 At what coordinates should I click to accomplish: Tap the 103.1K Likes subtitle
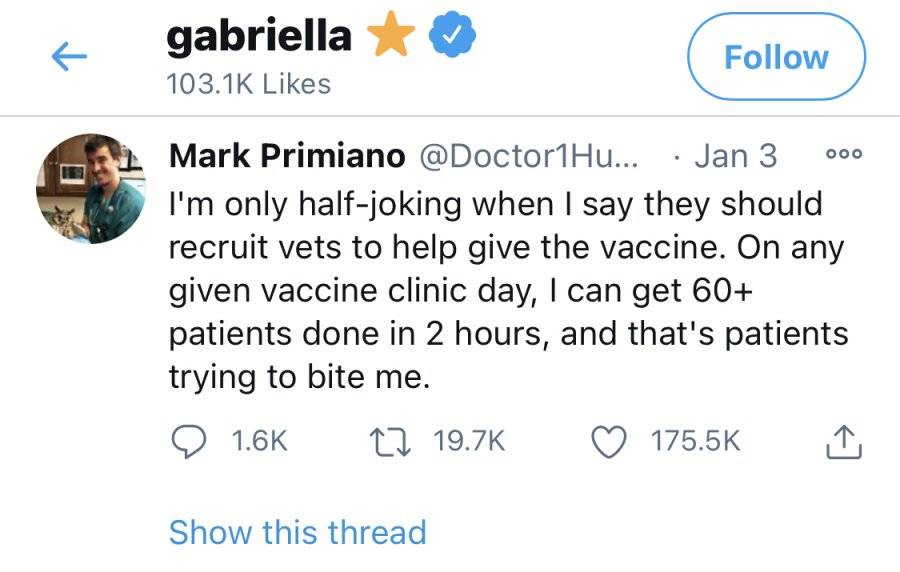(x=249, y=84)
